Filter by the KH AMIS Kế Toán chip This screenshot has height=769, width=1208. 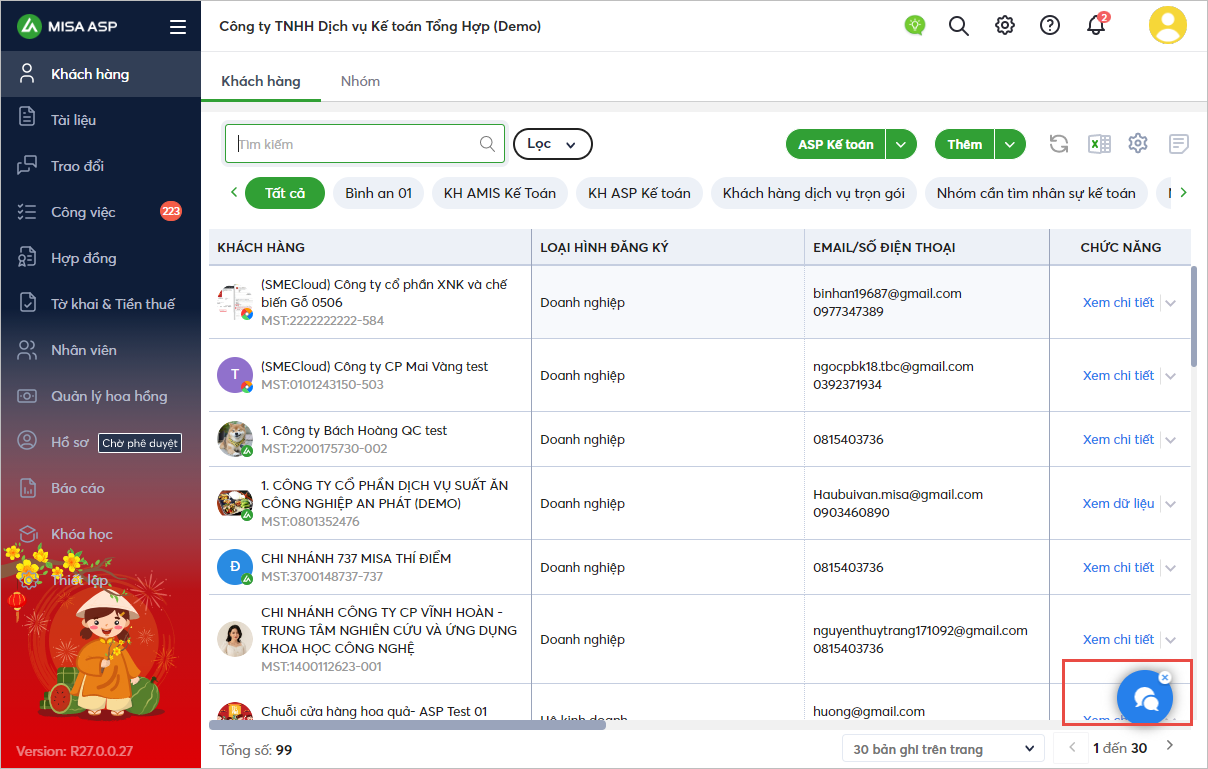(500, 193)
